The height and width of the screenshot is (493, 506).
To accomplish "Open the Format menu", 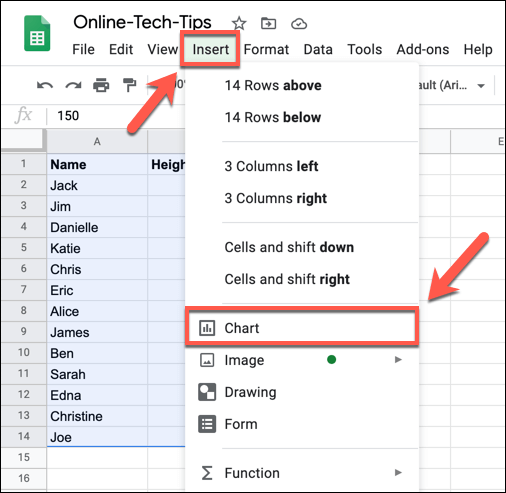I will pos(266,49).
